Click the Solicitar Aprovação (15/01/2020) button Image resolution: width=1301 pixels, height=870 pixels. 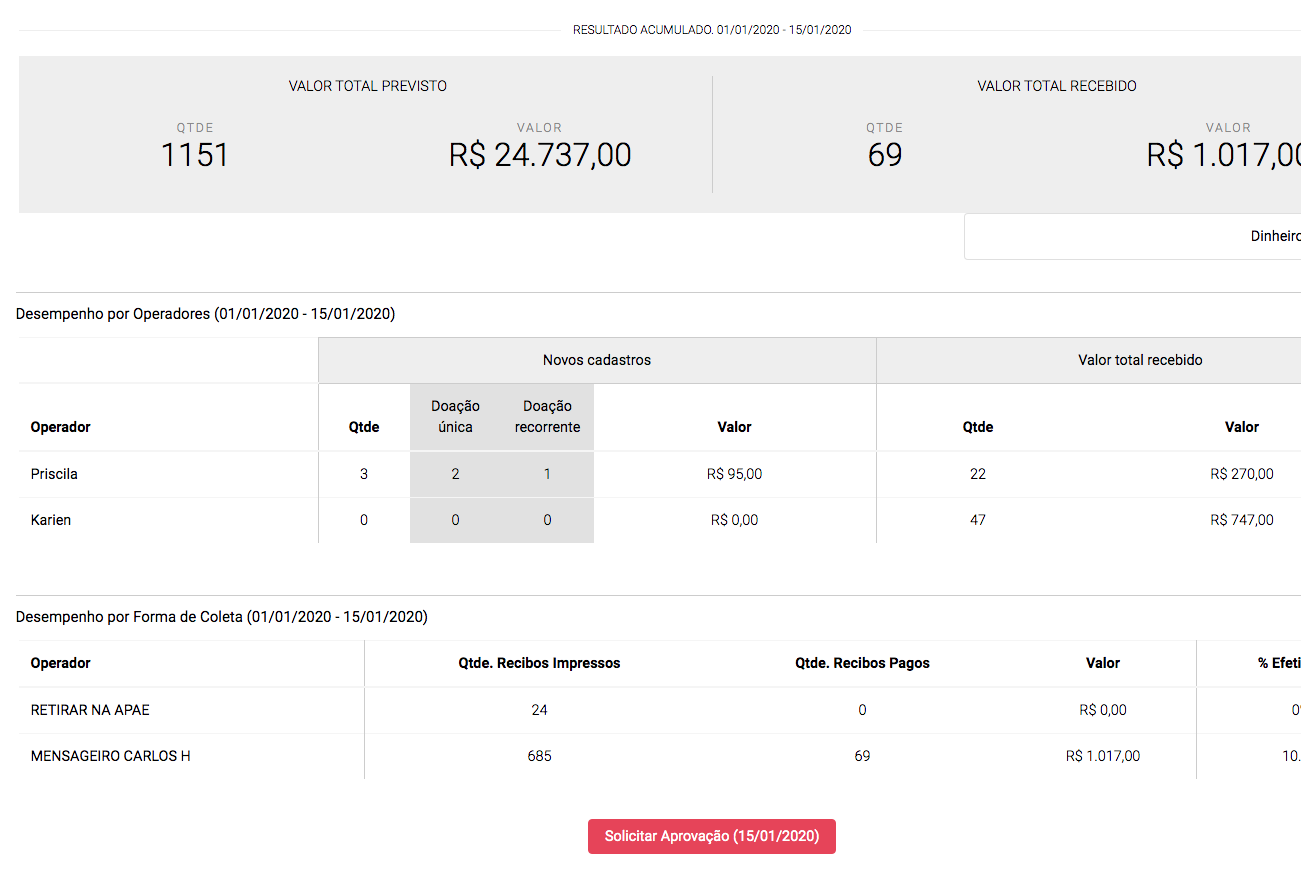(x=711, y=836)
